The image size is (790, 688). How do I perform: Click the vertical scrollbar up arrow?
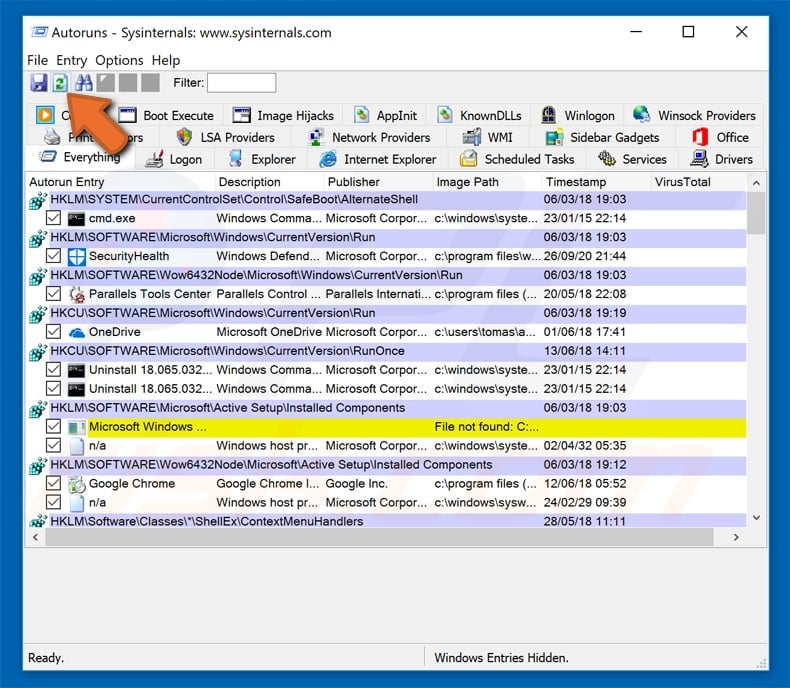point(756,183)
